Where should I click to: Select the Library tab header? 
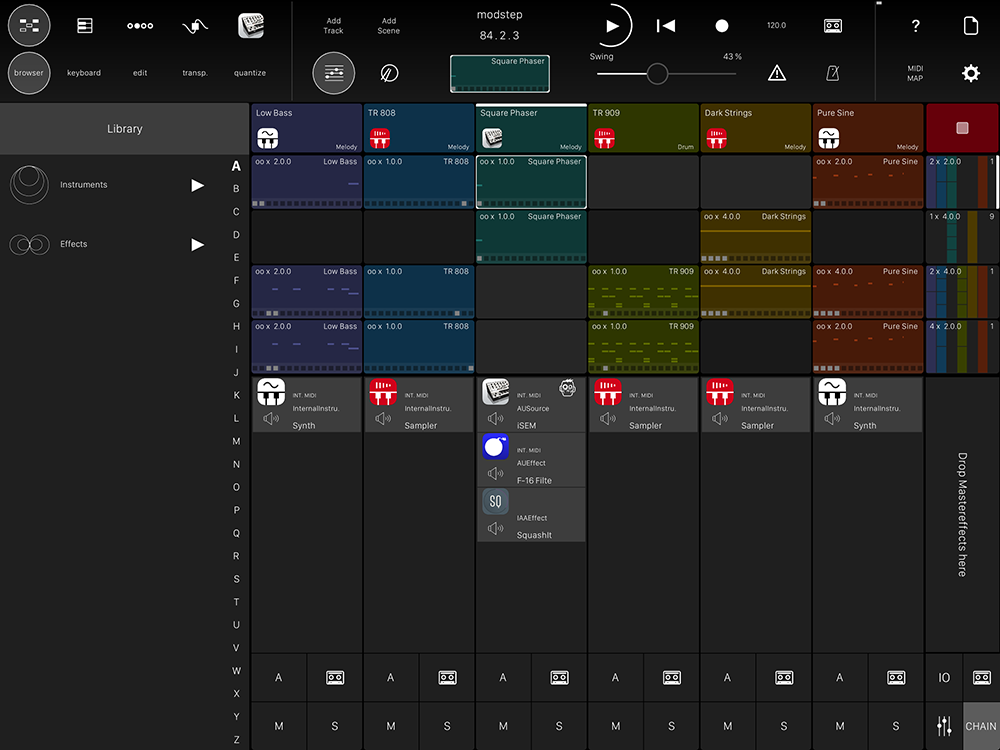125,129
